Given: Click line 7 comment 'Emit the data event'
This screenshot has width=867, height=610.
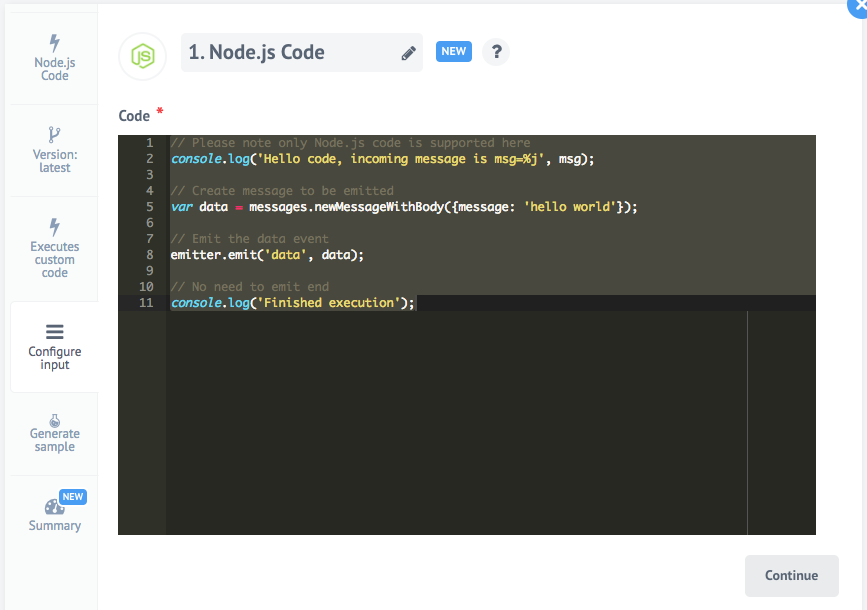Looking at the screenshot, I should 249,239.
